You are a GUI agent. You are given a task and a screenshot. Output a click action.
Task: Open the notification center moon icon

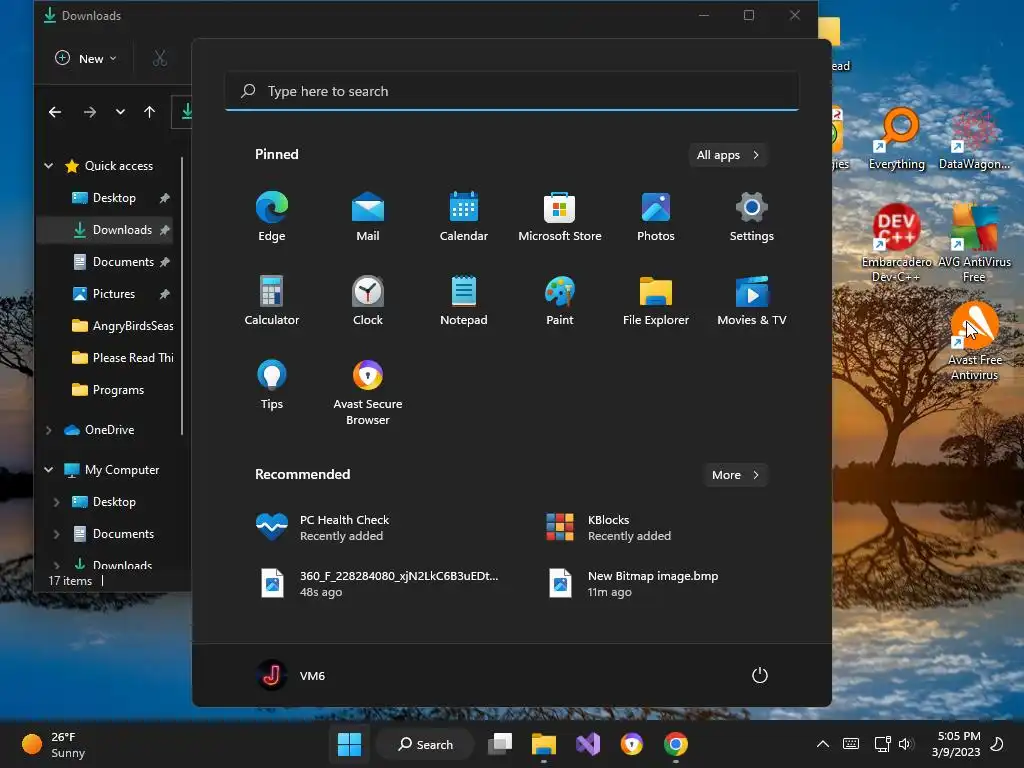(x=997, y=744)
